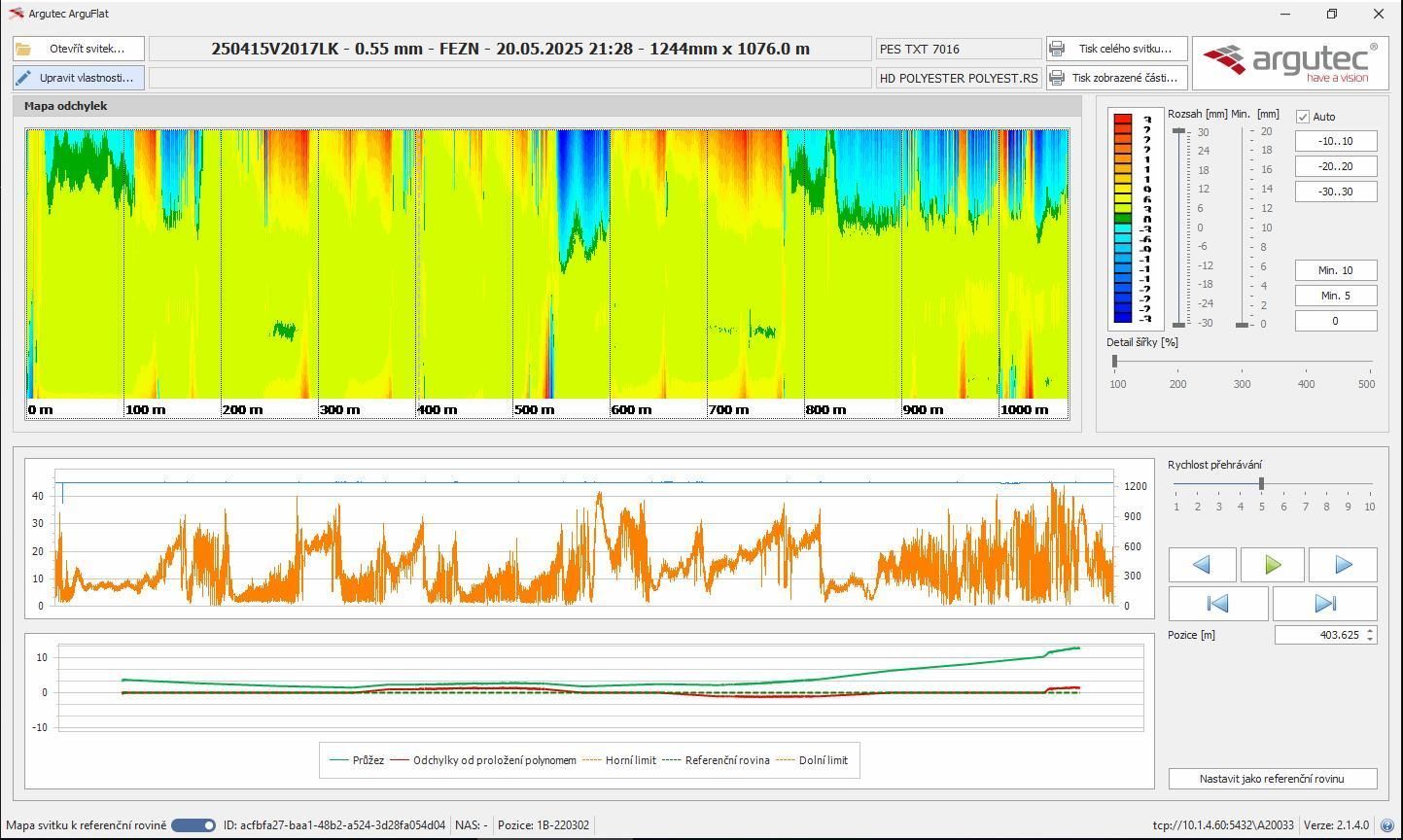
Task: Open a coil with Otevřít svitek button
Action: click(x=79, y=49)
